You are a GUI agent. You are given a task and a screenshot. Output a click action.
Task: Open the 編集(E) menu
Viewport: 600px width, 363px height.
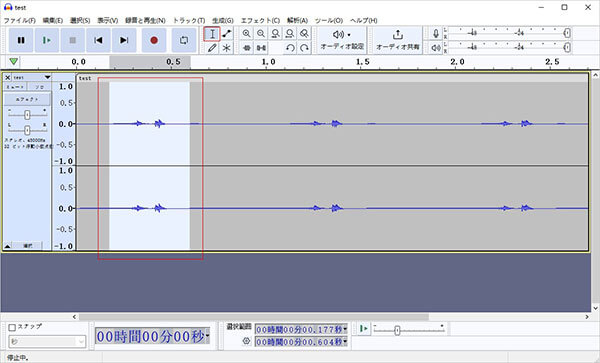tap(53, 20)
